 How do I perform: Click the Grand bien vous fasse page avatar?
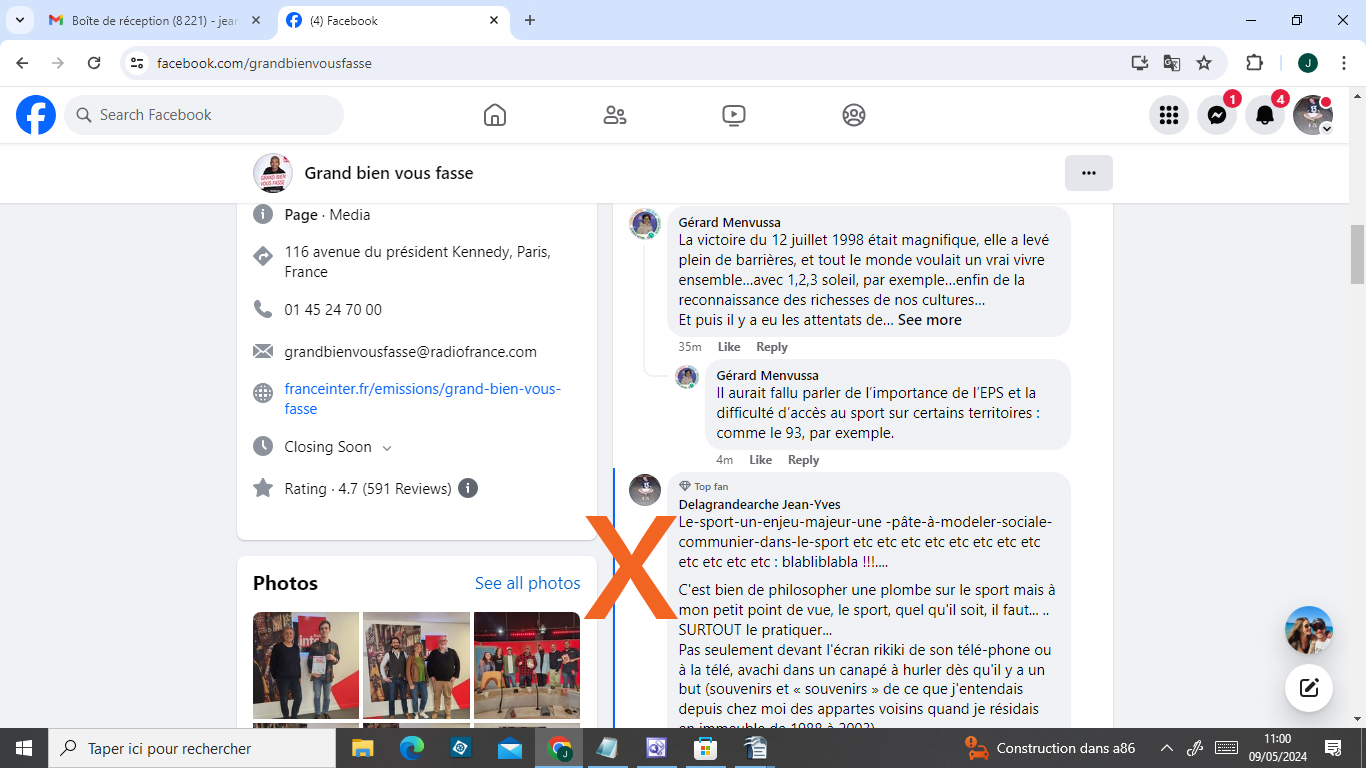pyautogui.click(x=273, y=173)
